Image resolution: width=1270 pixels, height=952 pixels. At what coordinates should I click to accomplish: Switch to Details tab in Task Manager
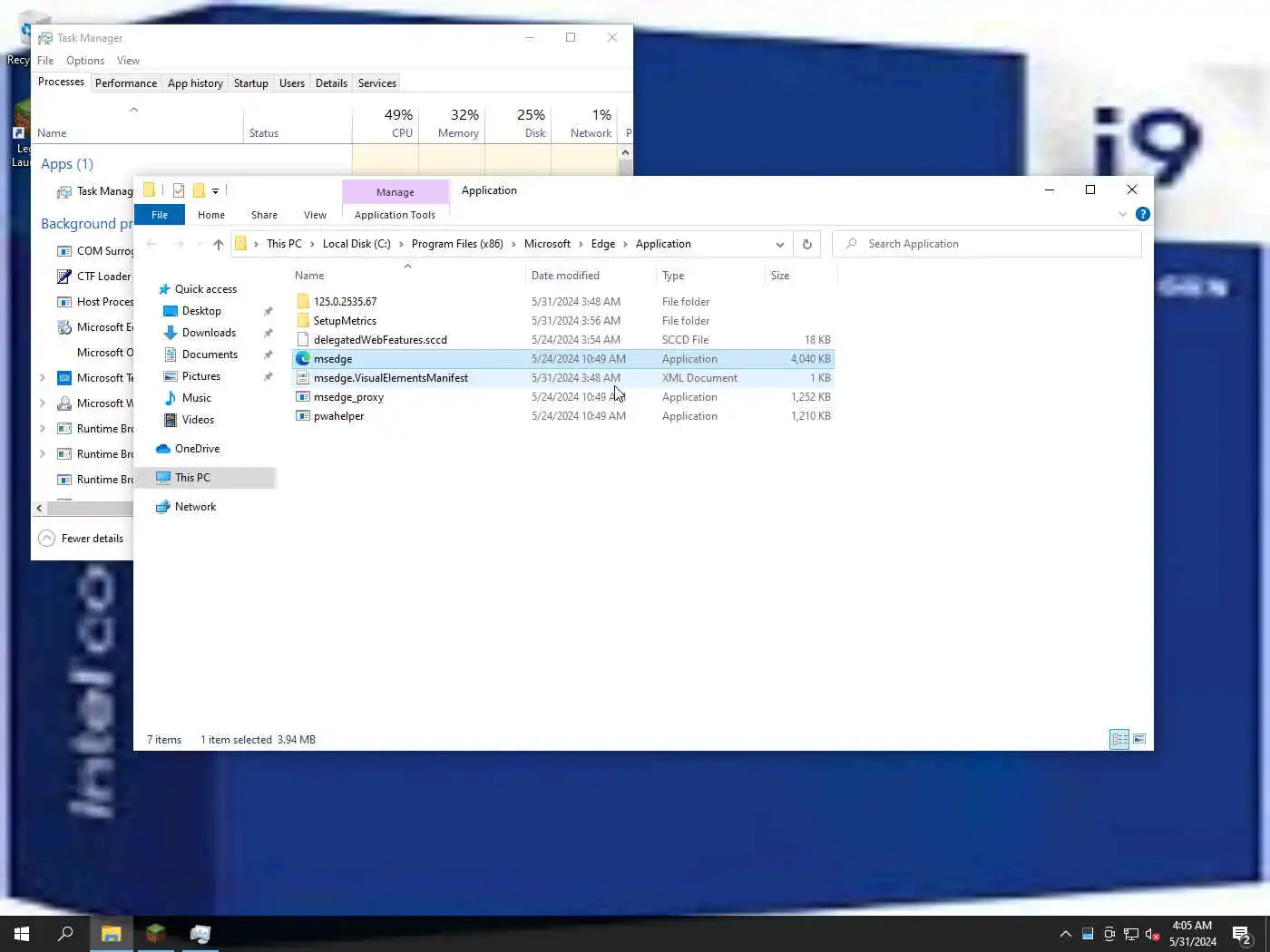coord(331,83)
